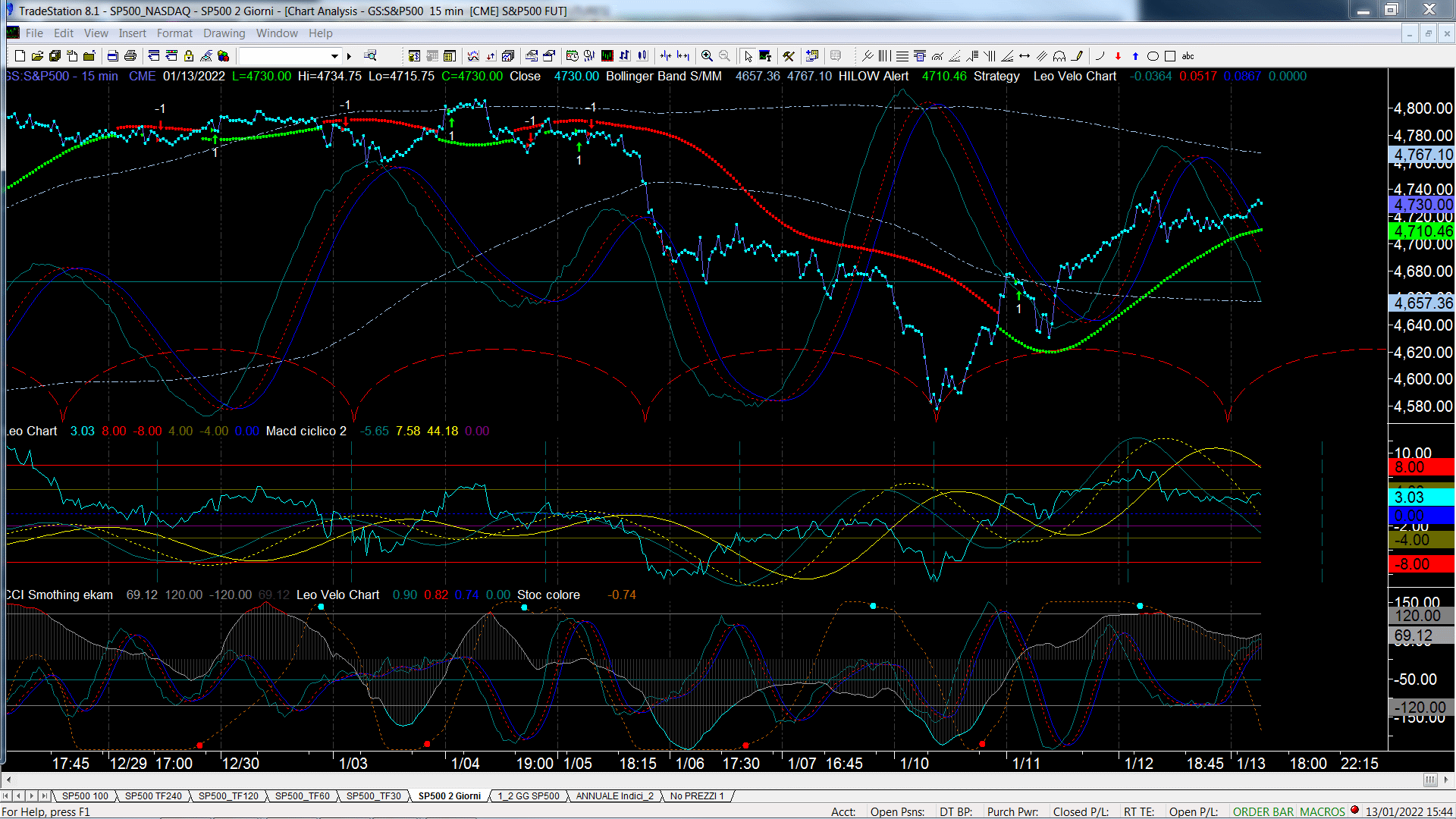Place a blue up arrow on chart
This screenshot has height=819, width=1456.
pyautogui.click(x=1135, y=56)
